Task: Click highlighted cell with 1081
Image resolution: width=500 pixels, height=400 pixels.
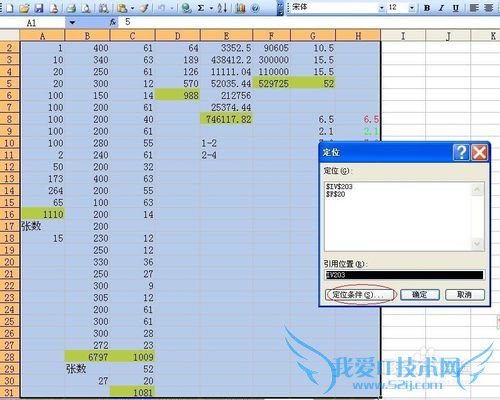Action: [x=133, y=392]
